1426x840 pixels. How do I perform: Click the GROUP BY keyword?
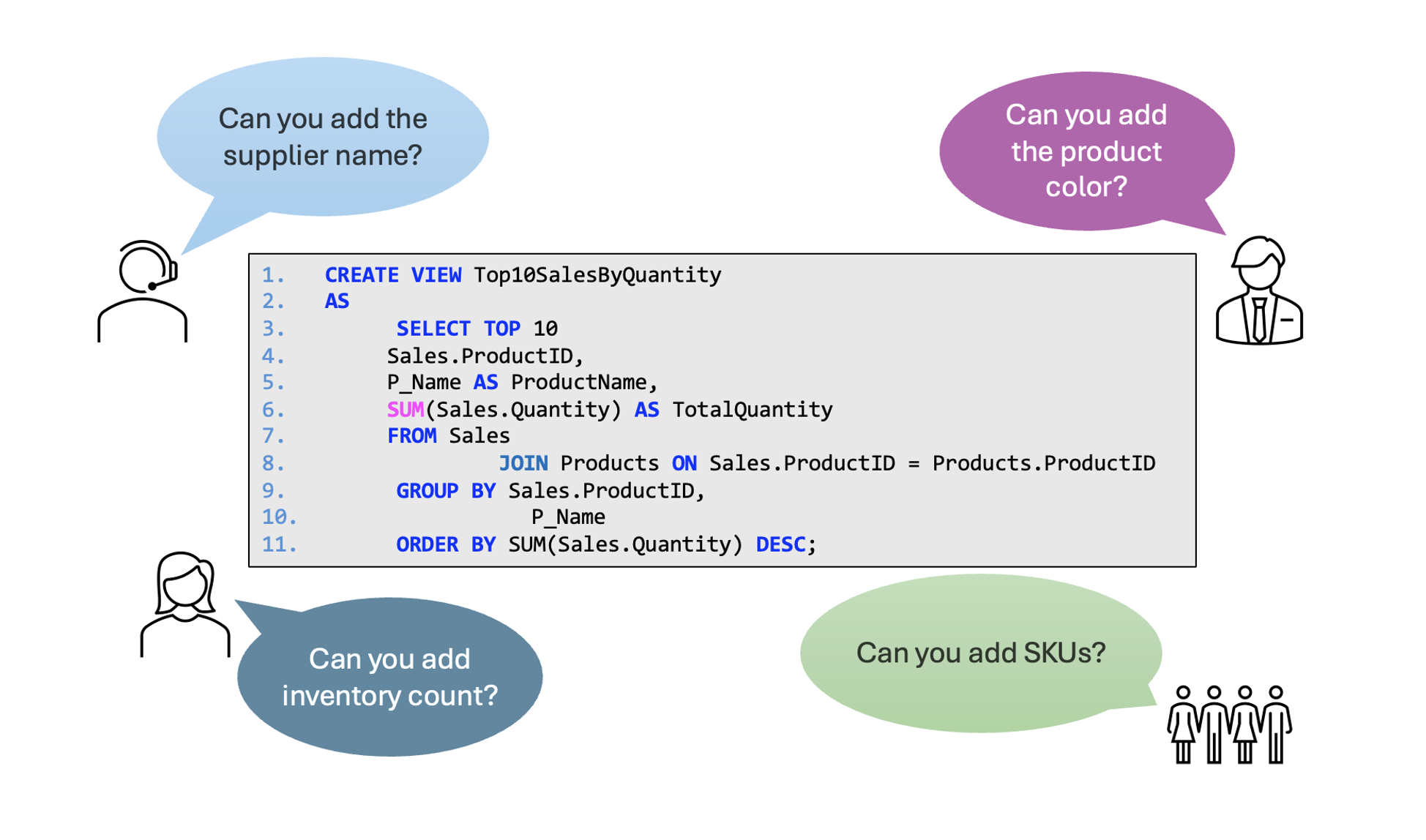446,490
